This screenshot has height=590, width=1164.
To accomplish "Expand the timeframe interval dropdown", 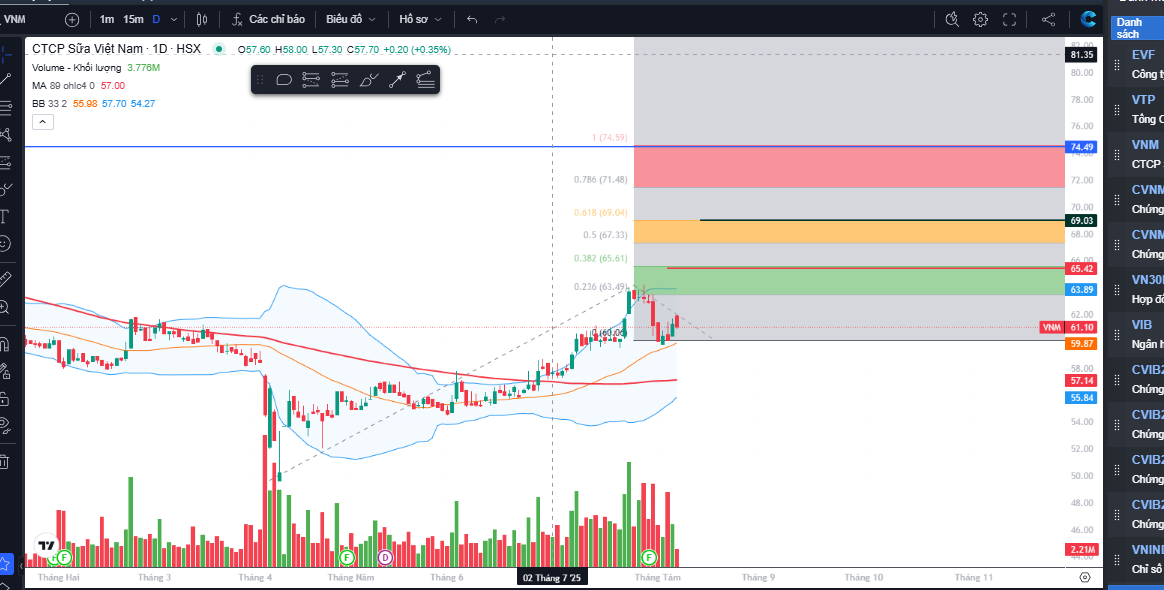I will coord(174,19).
